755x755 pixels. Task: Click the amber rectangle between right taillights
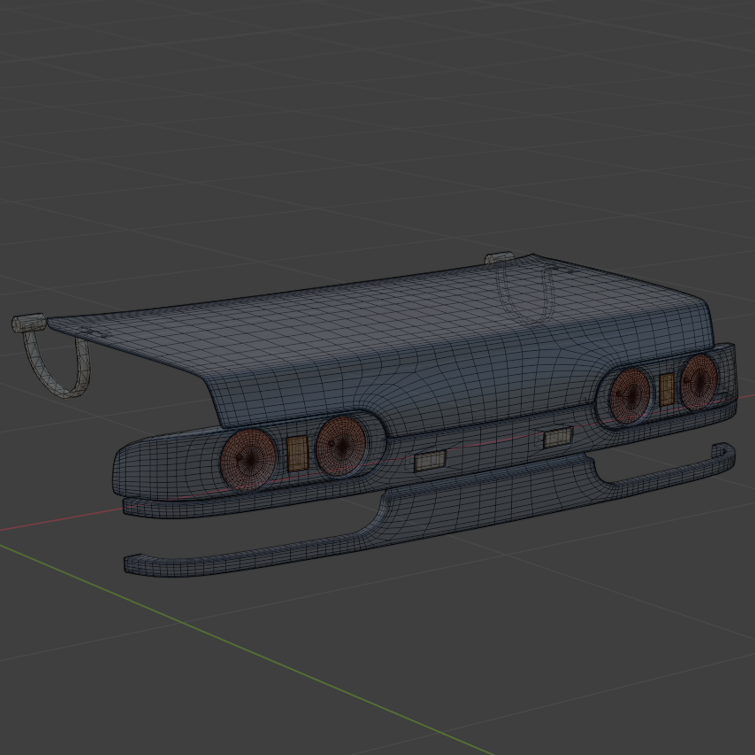click(666, 389)
